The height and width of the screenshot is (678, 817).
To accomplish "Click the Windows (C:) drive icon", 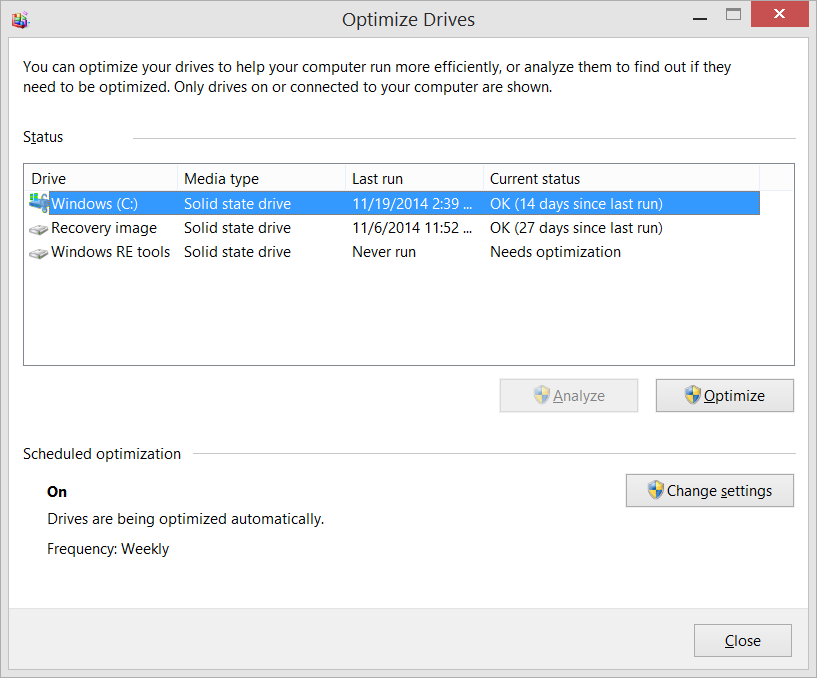I will (39, 203).
